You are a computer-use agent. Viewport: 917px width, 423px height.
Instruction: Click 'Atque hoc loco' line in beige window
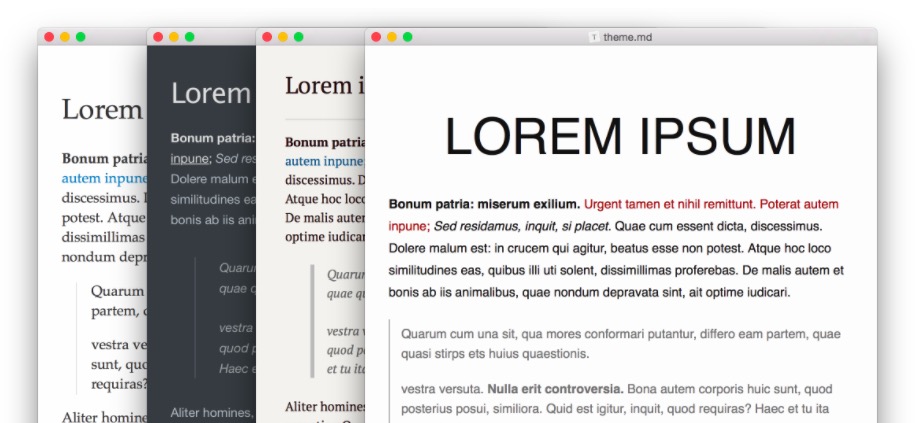[325, 199]
